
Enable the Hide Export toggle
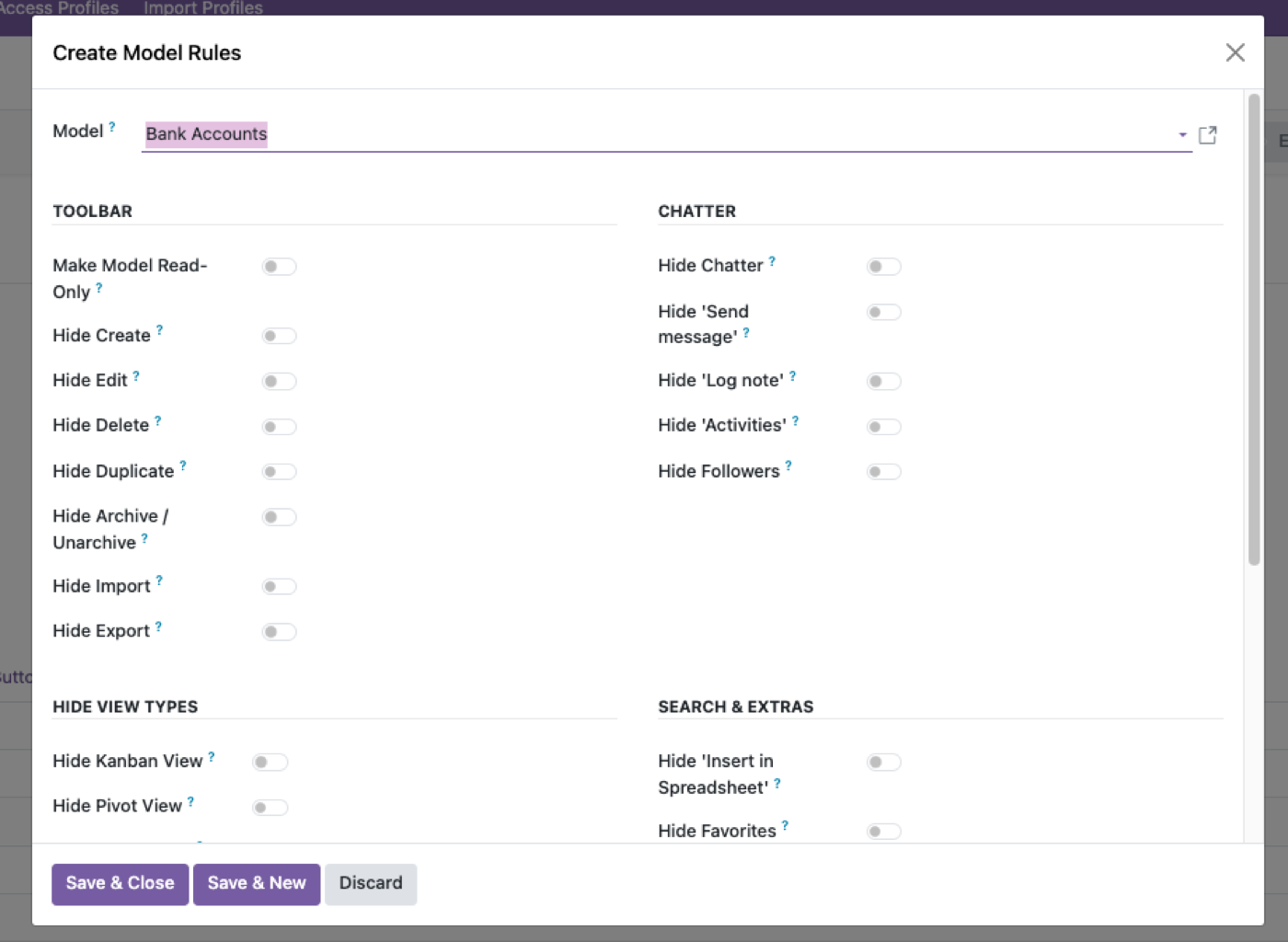tap(279, 632)
